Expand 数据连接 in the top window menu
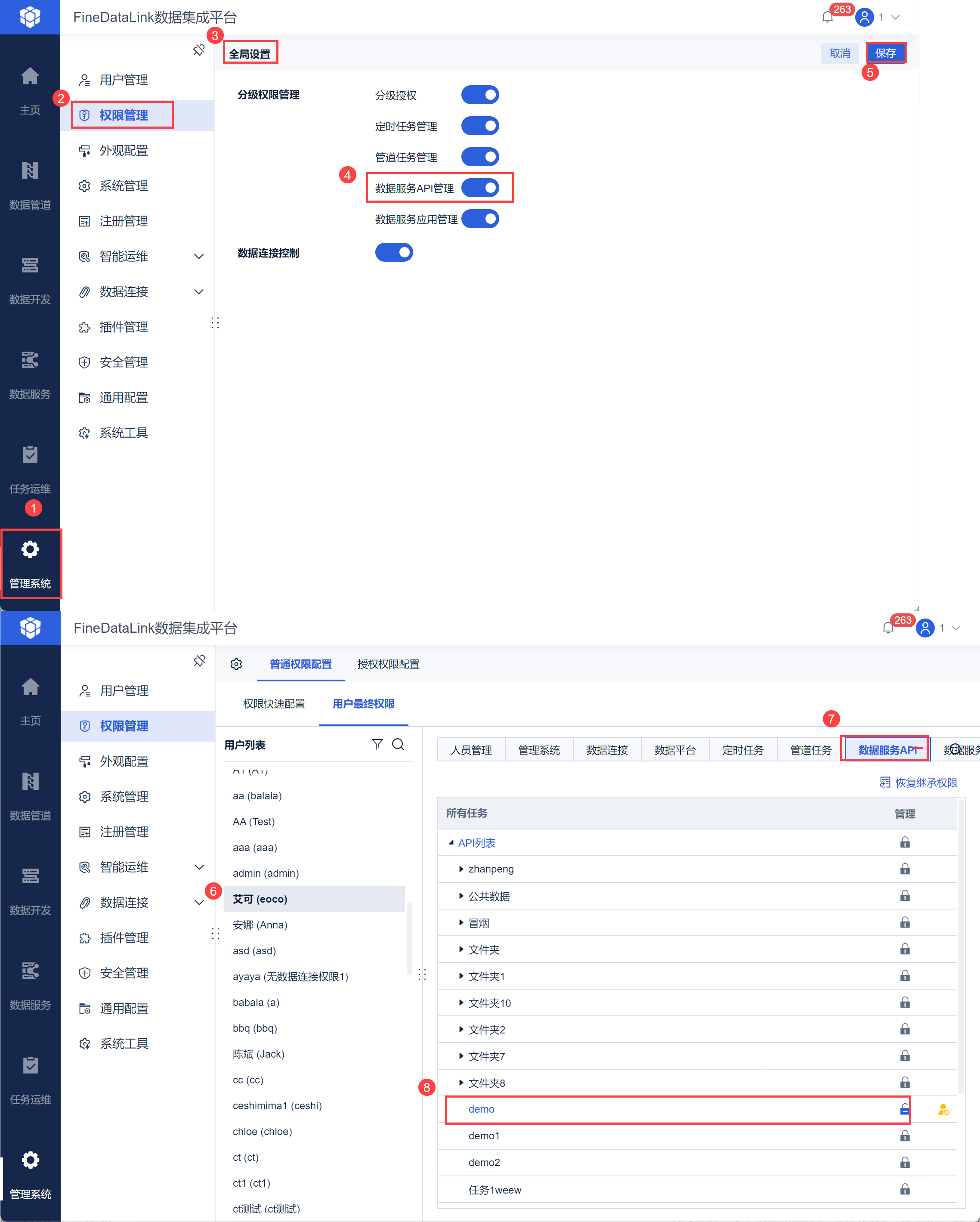Viewport: 980px width, 1222px height. pyautogui.click(x=199, y=292)
